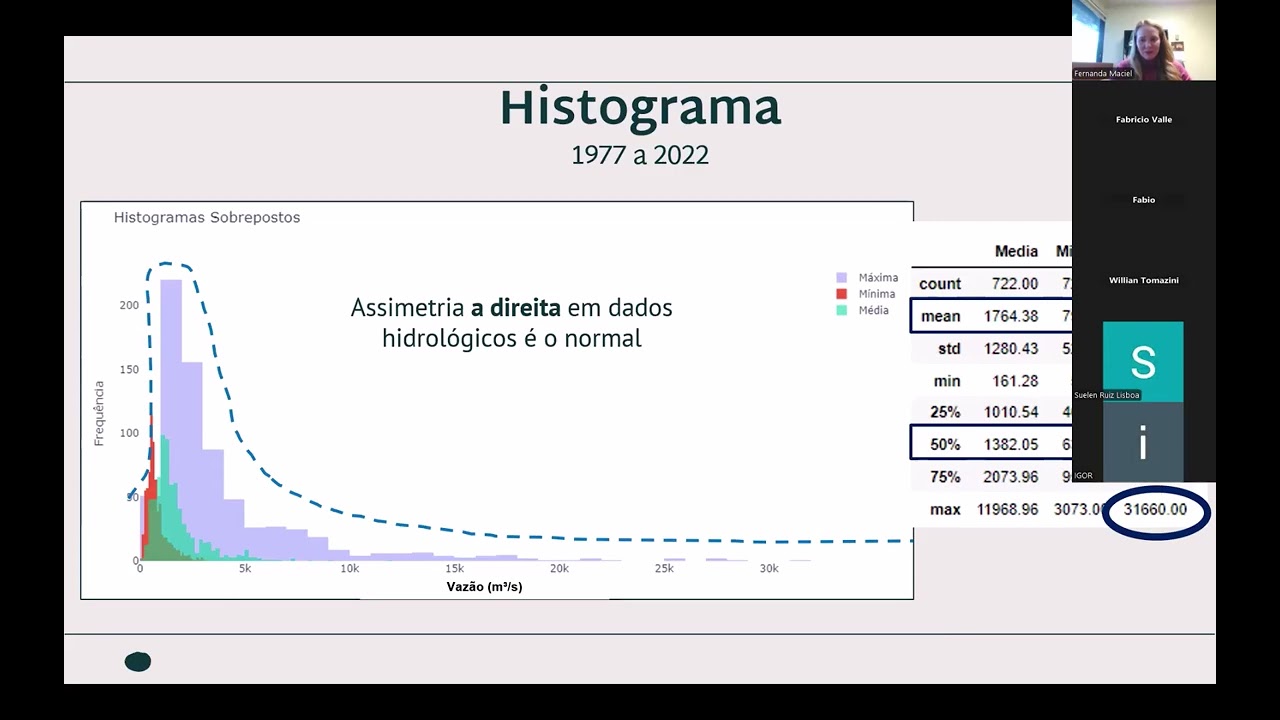Screen dimensions: 1280x720
Task: Toggle Máxima legend color swatch
Action: 841,278
